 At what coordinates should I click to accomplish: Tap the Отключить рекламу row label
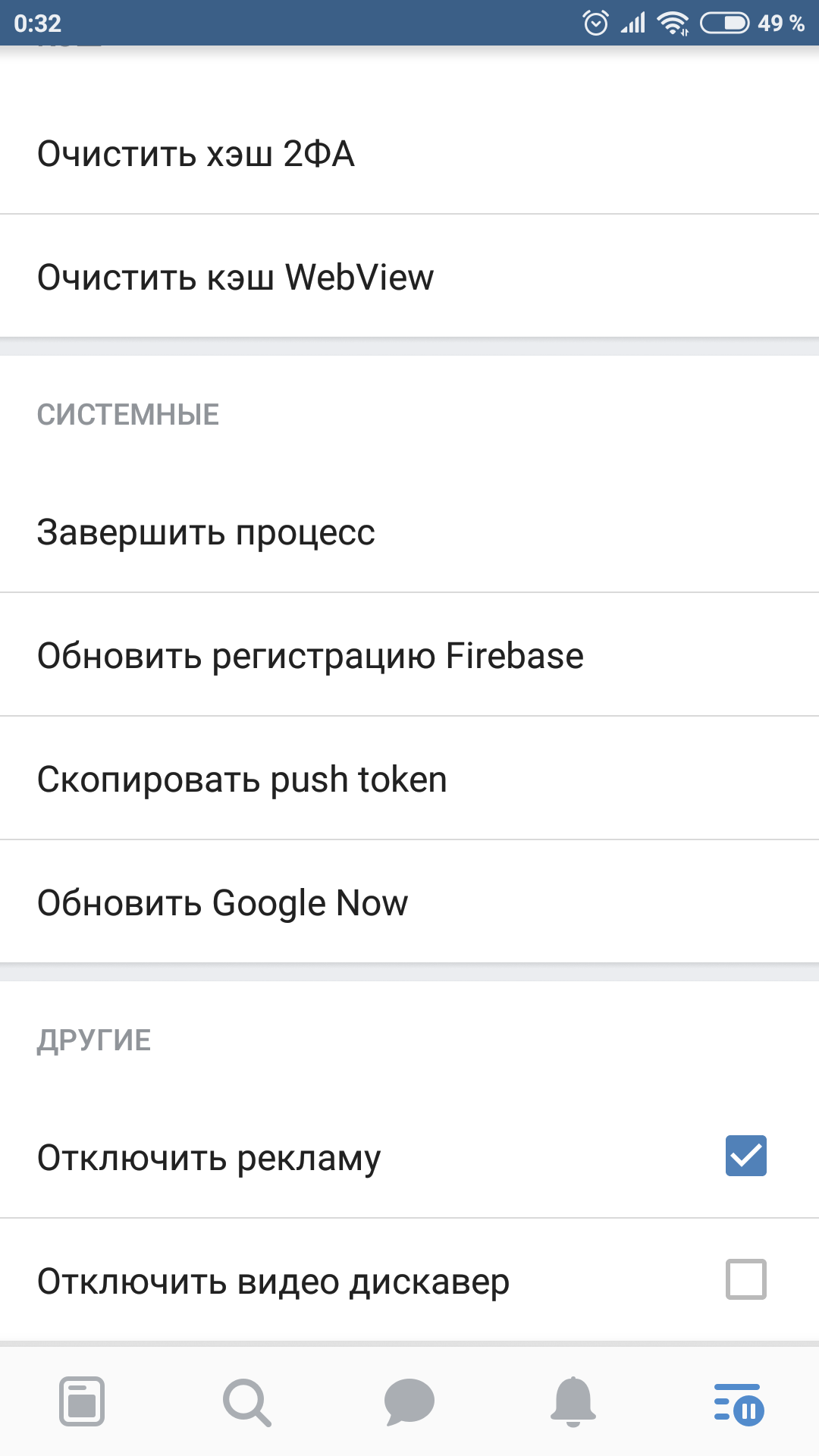pos(209,1158)
